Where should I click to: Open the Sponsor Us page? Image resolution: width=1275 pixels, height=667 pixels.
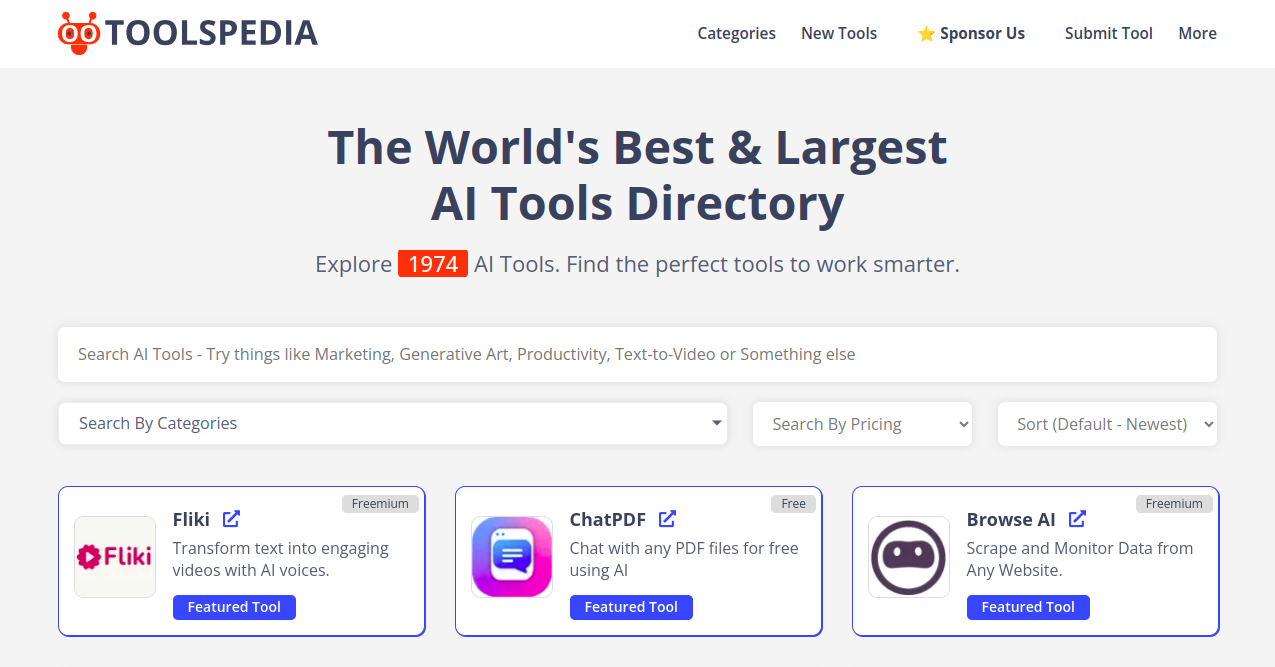(x=971, y=33)
